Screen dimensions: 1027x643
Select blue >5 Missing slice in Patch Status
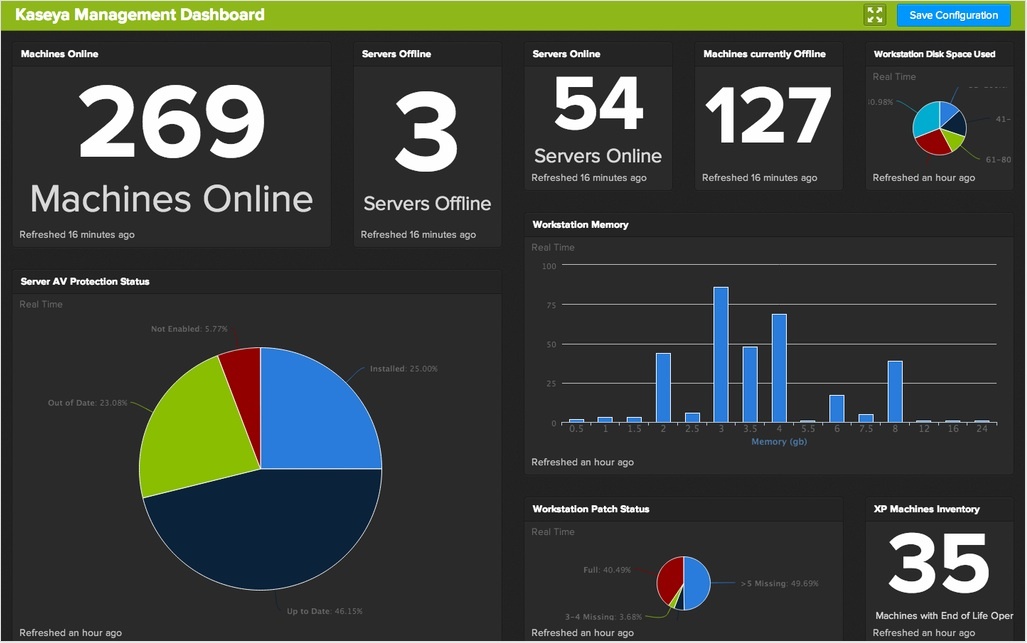click(x=698, y=581)
